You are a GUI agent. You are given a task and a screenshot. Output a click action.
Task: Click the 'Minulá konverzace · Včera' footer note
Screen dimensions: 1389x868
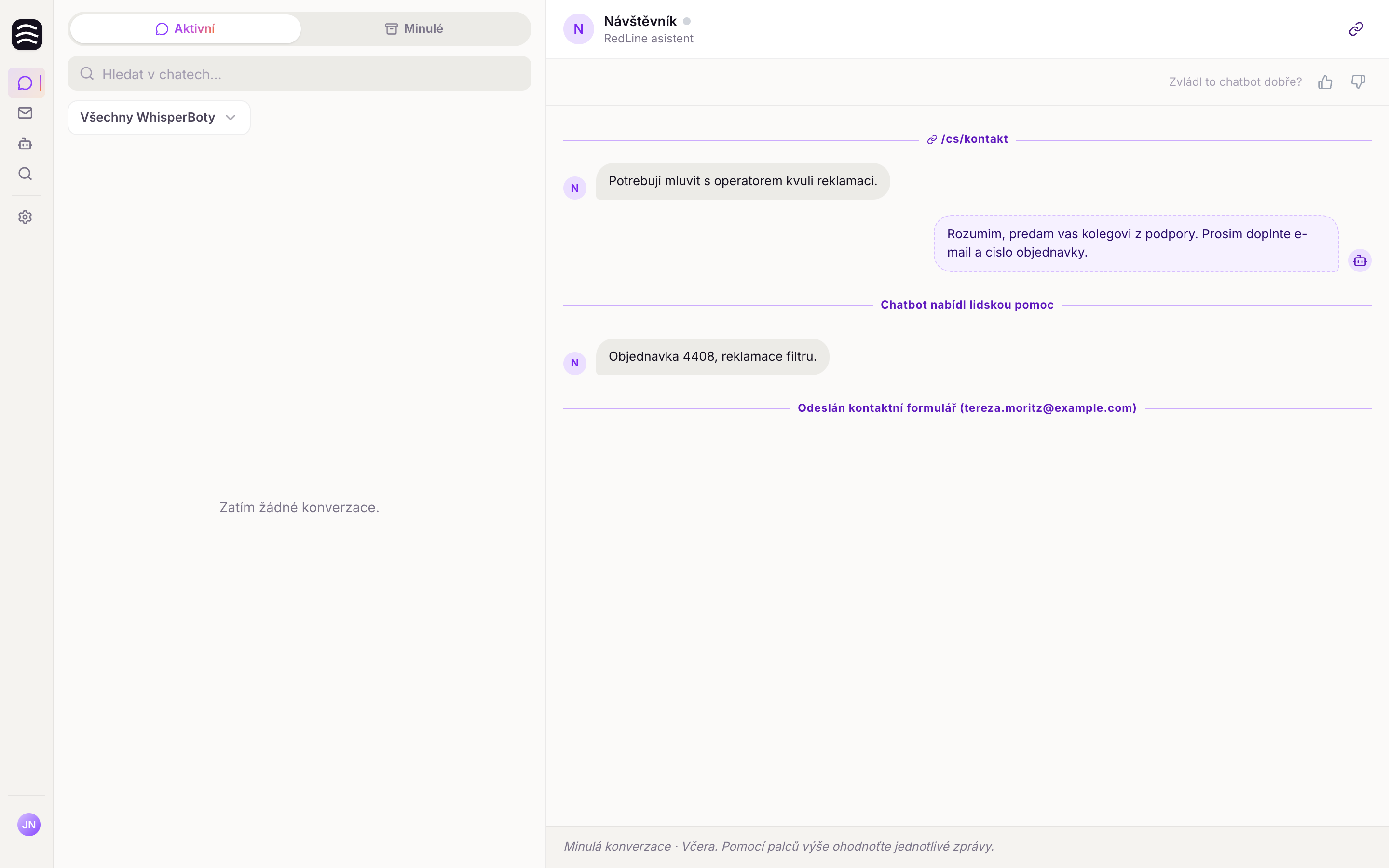click(779, 846)
